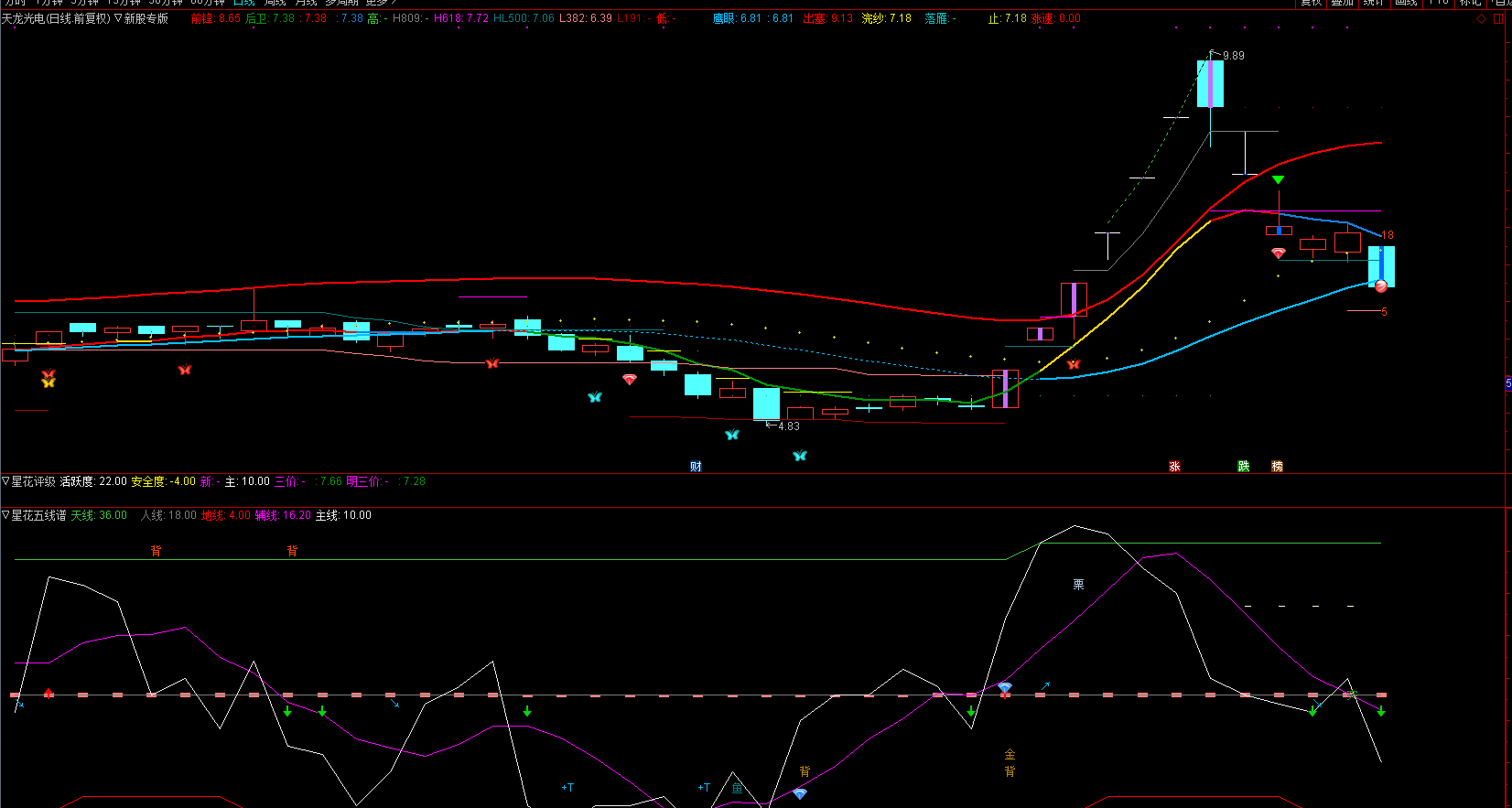Click the blue gem at the lower panel bottom
Screen dimensions: 1512x808
(800, 794)
